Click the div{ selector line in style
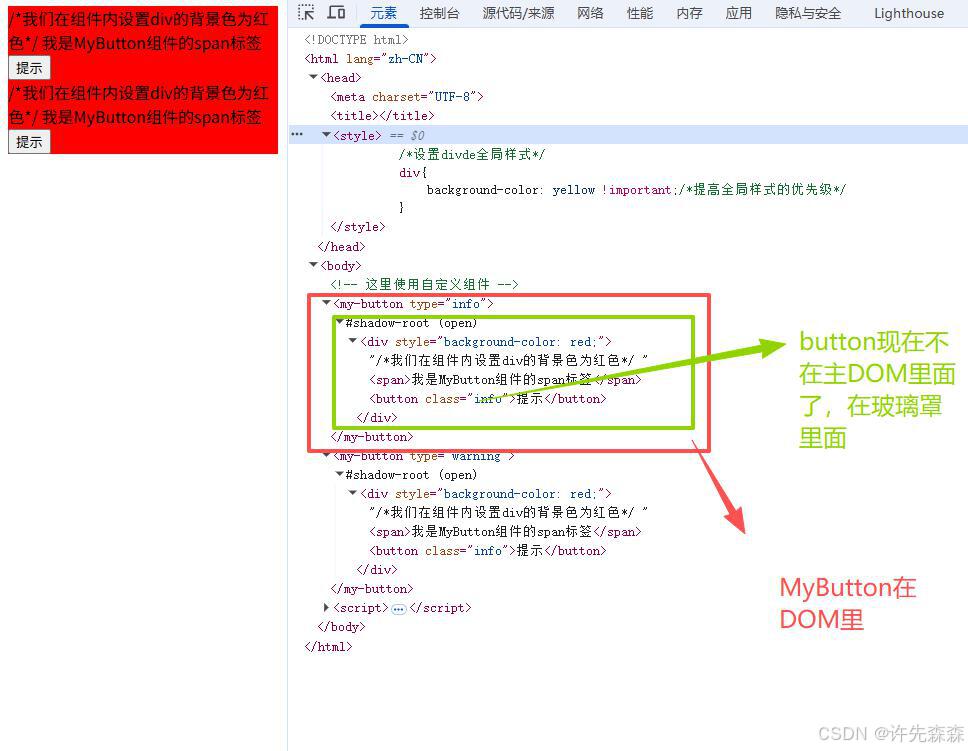 [x=412, y=172]
